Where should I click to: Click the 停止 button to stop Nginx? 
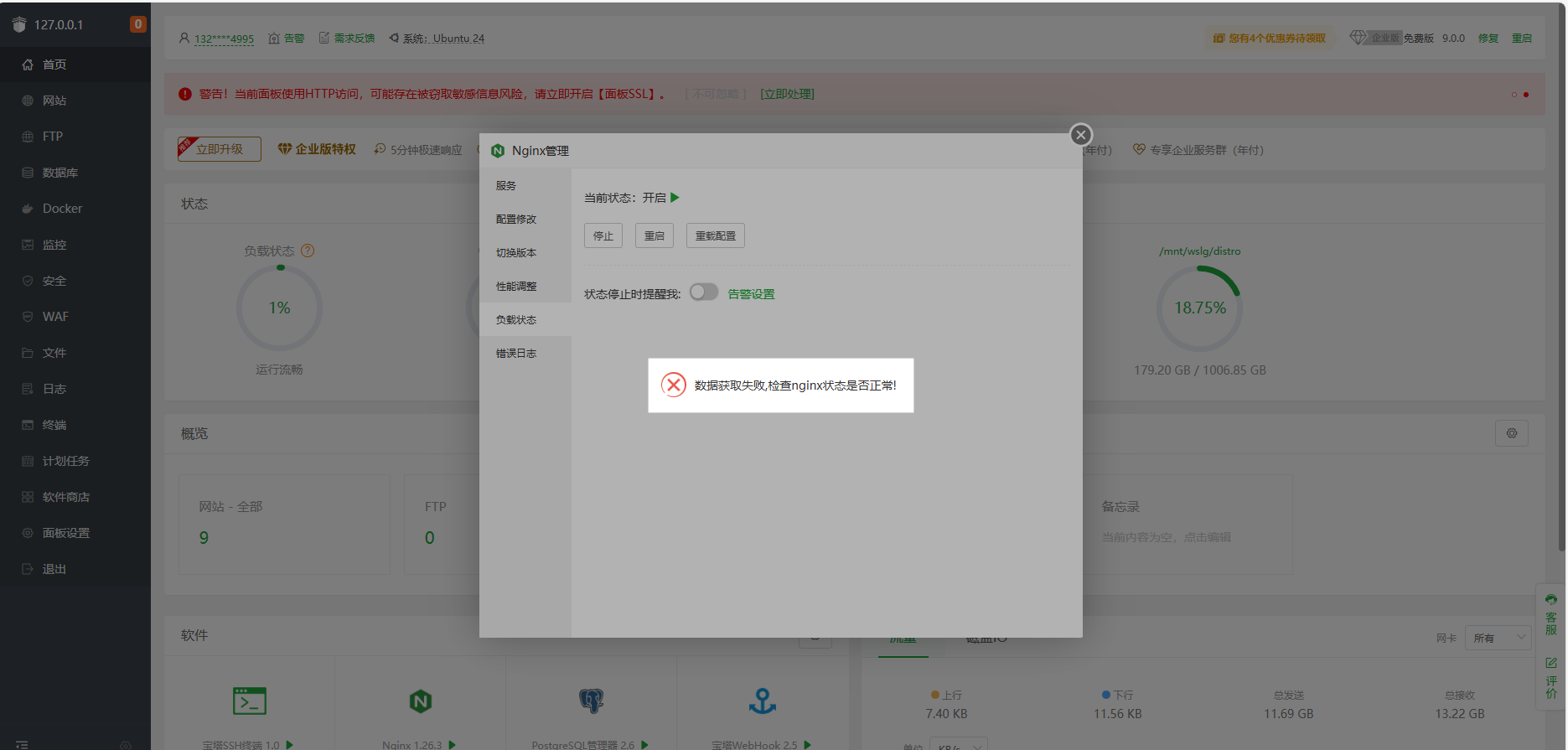[x=603, y=236]
